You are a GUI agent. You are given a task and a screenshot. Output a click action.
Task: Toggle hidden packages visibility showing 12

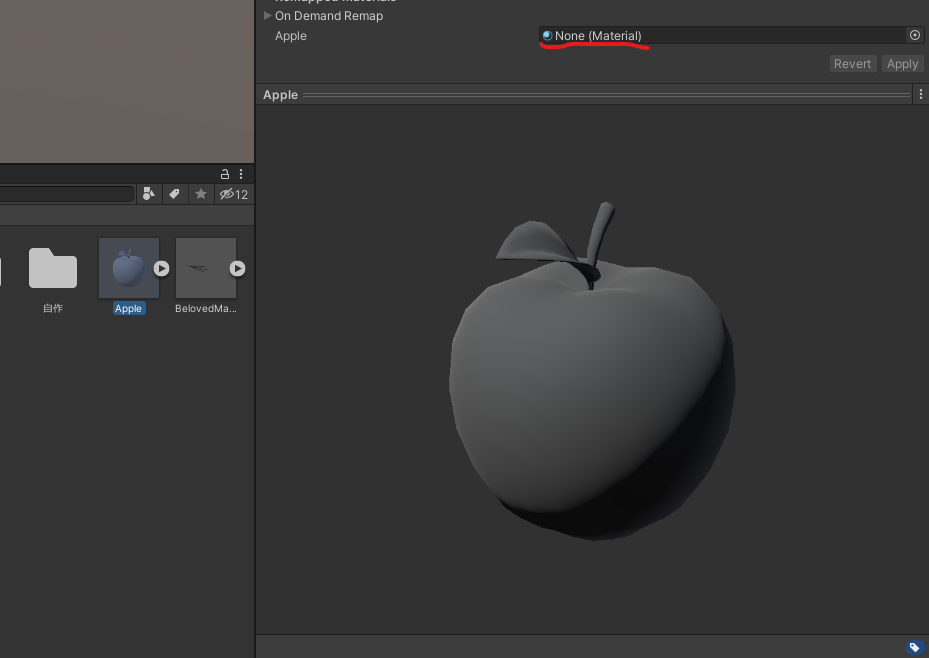[234, 194]
